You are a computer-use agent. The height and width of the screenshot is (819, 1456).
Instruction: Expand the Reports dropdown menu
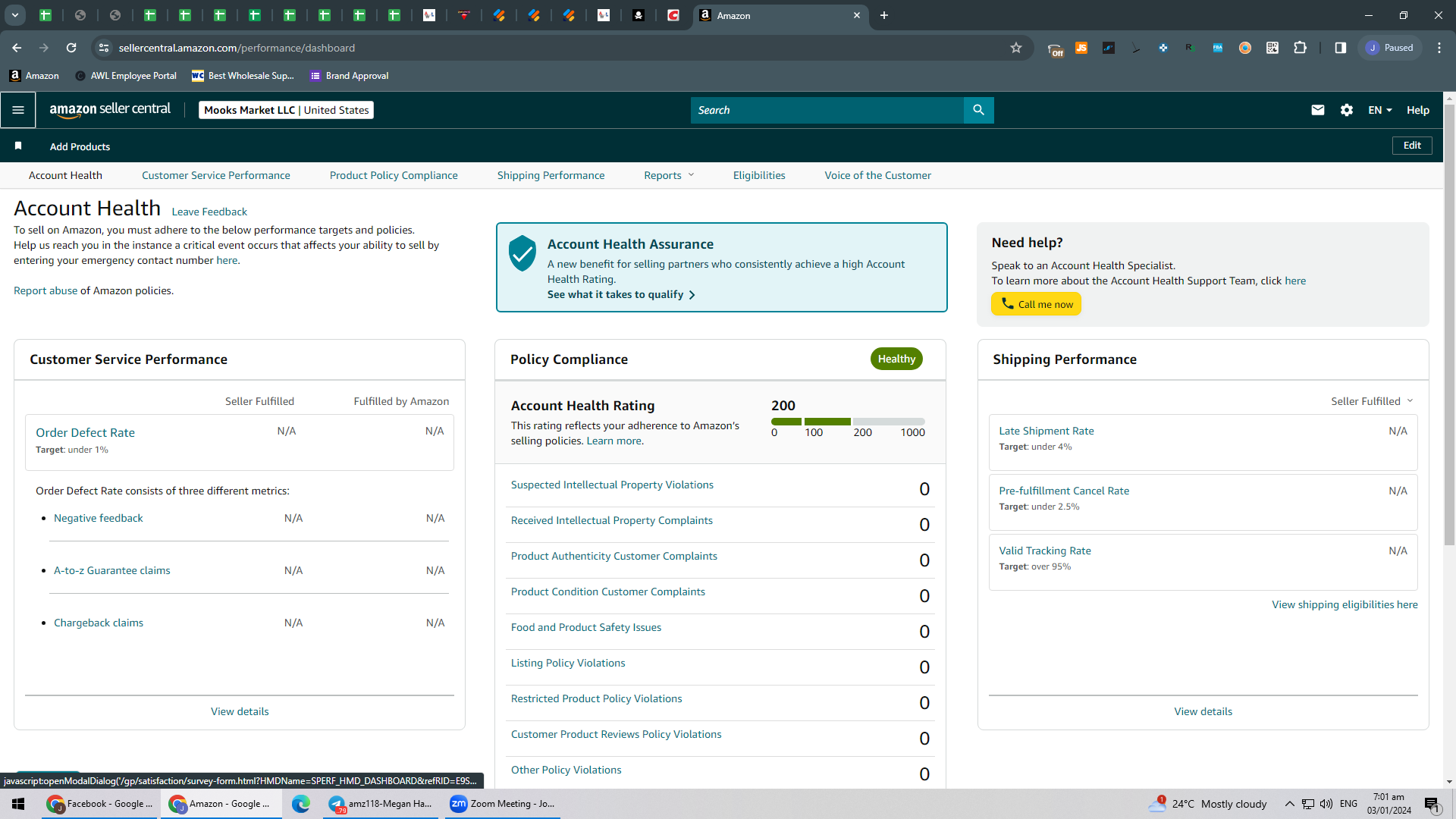pos(669,175)
